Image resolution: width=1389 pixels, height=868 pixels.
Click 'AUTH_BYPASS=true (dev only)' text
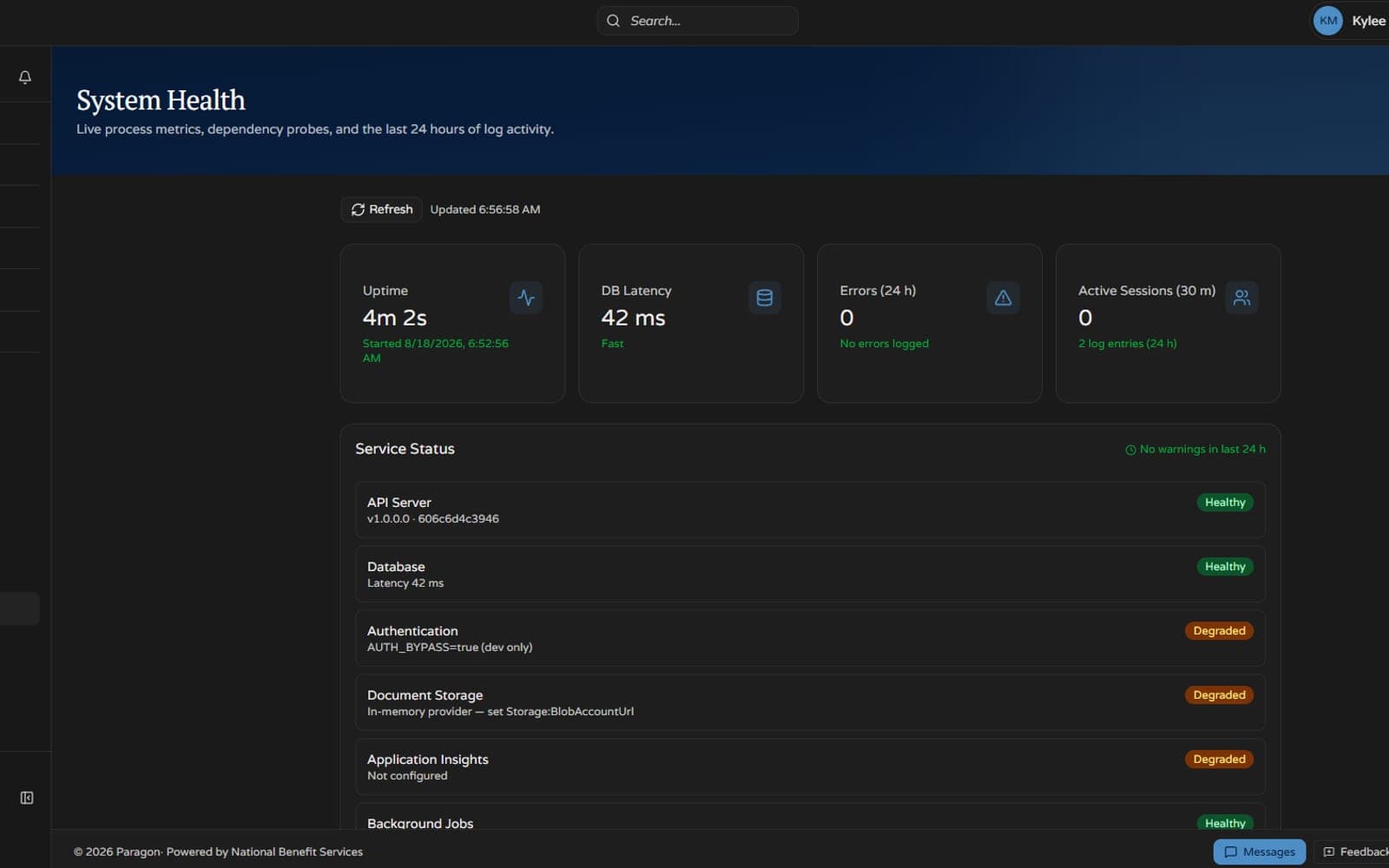point(450,648)
